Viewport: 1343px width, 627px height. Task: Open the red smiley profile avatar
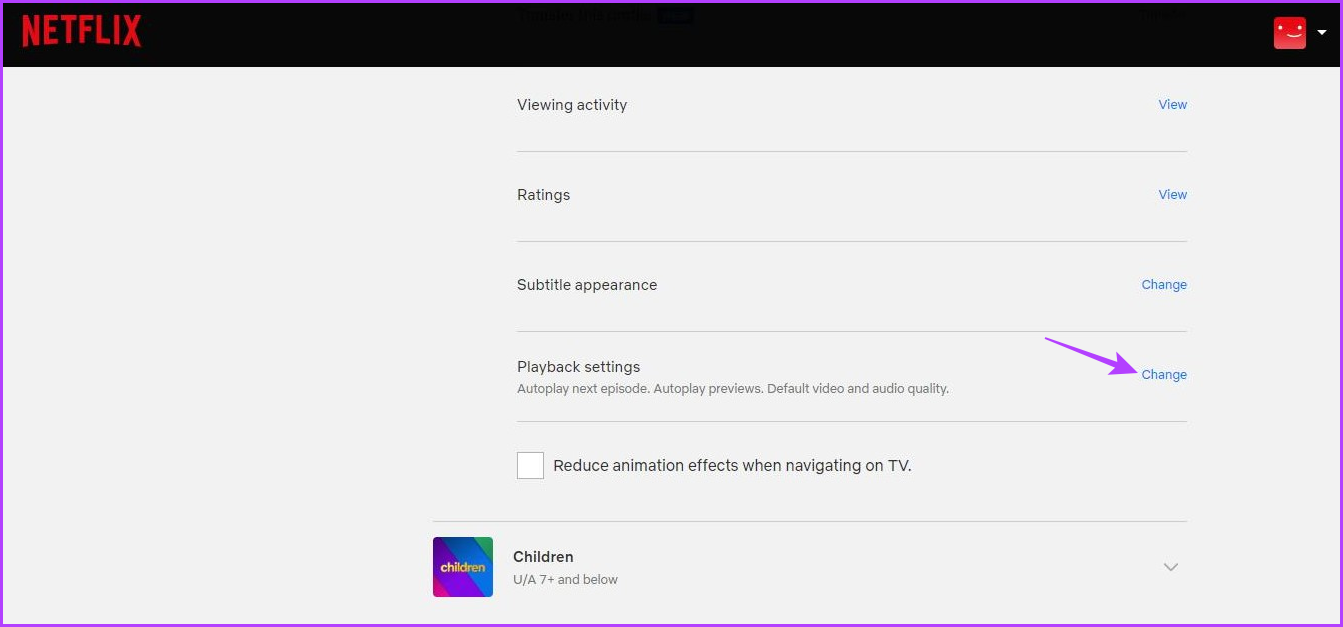coord(1290,33)
